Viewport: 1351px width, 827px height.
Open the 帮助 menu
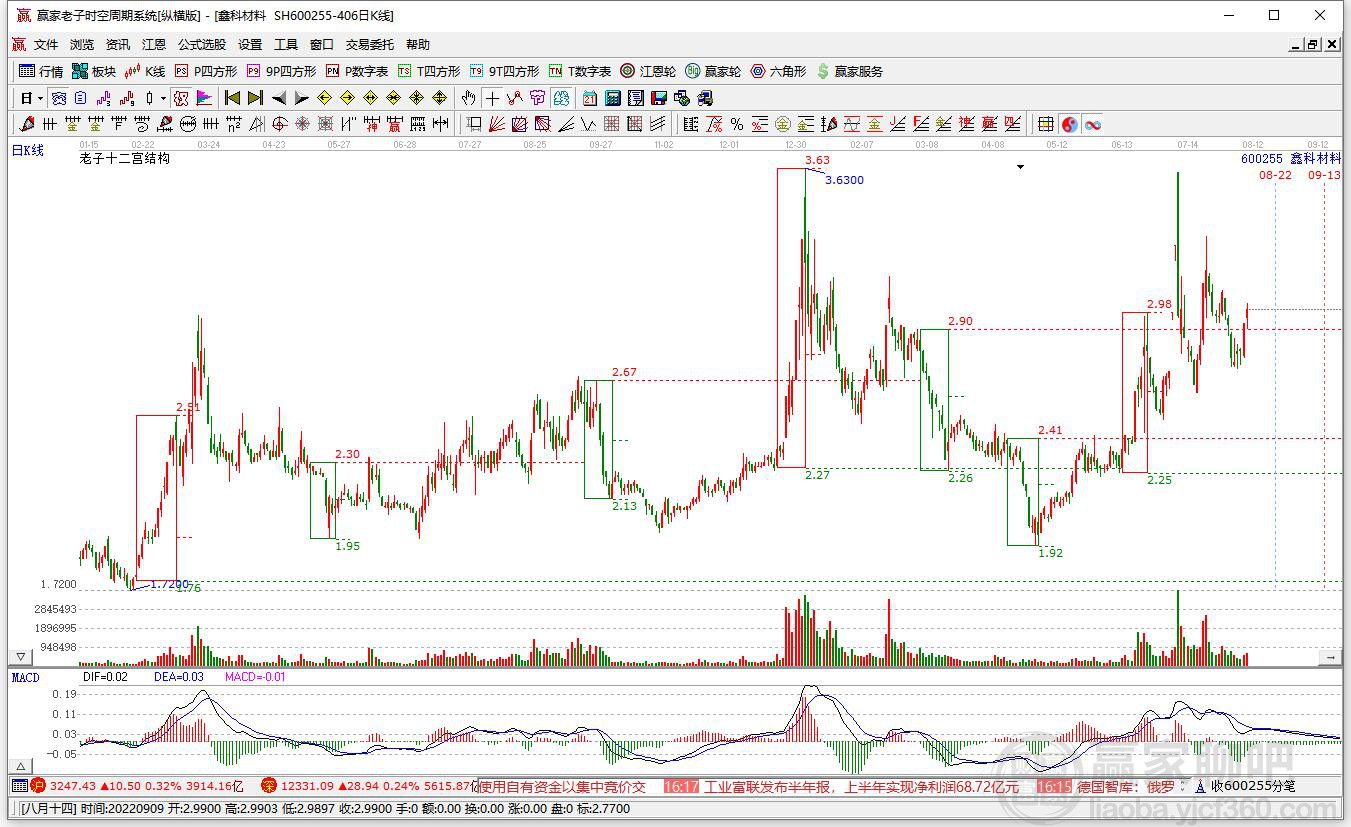(418, 45)
